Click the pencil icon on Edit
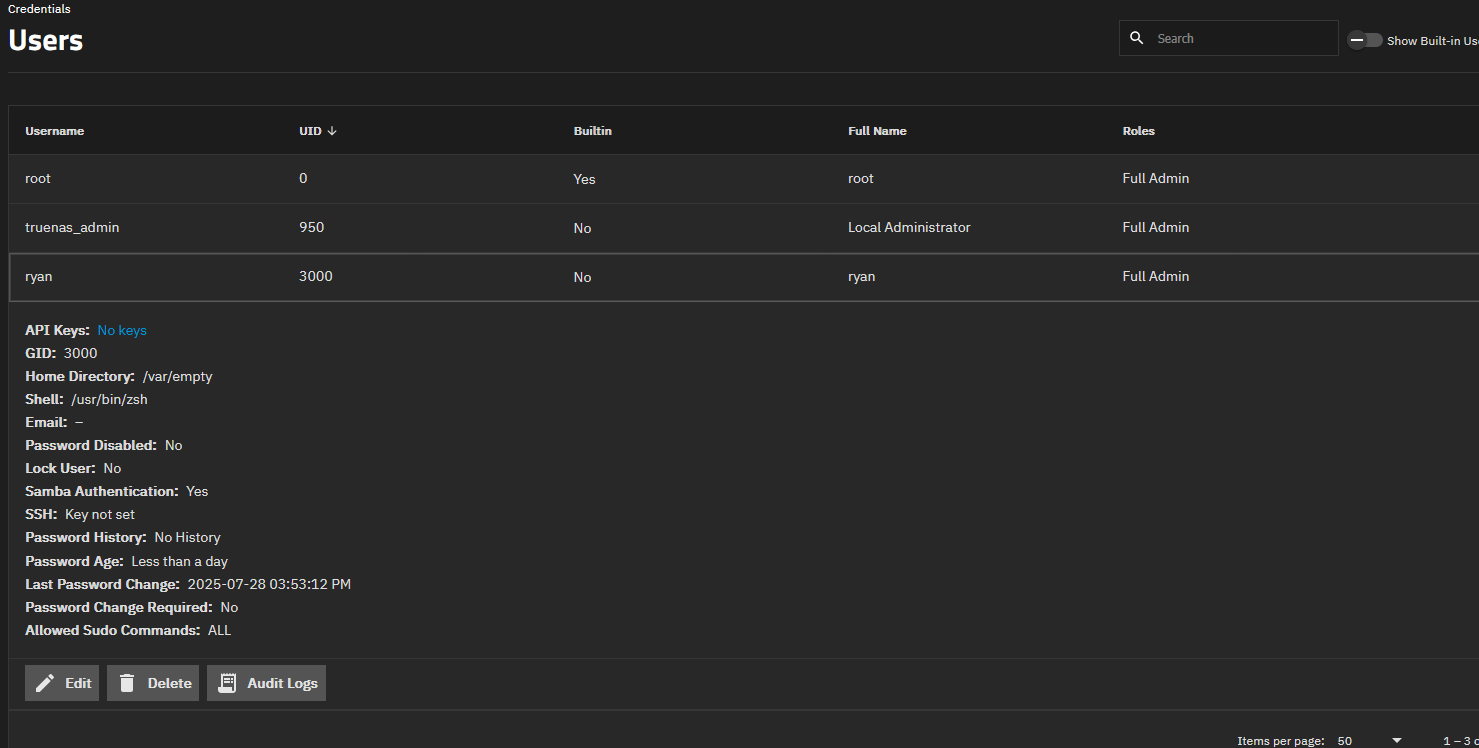The image size is (1479, 748). pyautogui.click(x=45, y=683)
